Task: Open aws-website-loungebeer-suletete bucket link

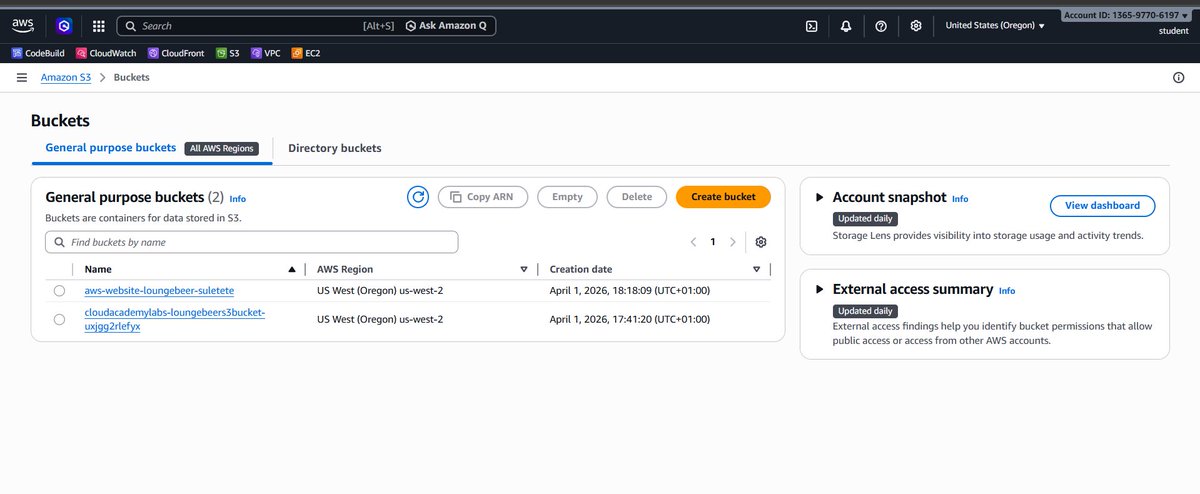Action: point(159,290)
